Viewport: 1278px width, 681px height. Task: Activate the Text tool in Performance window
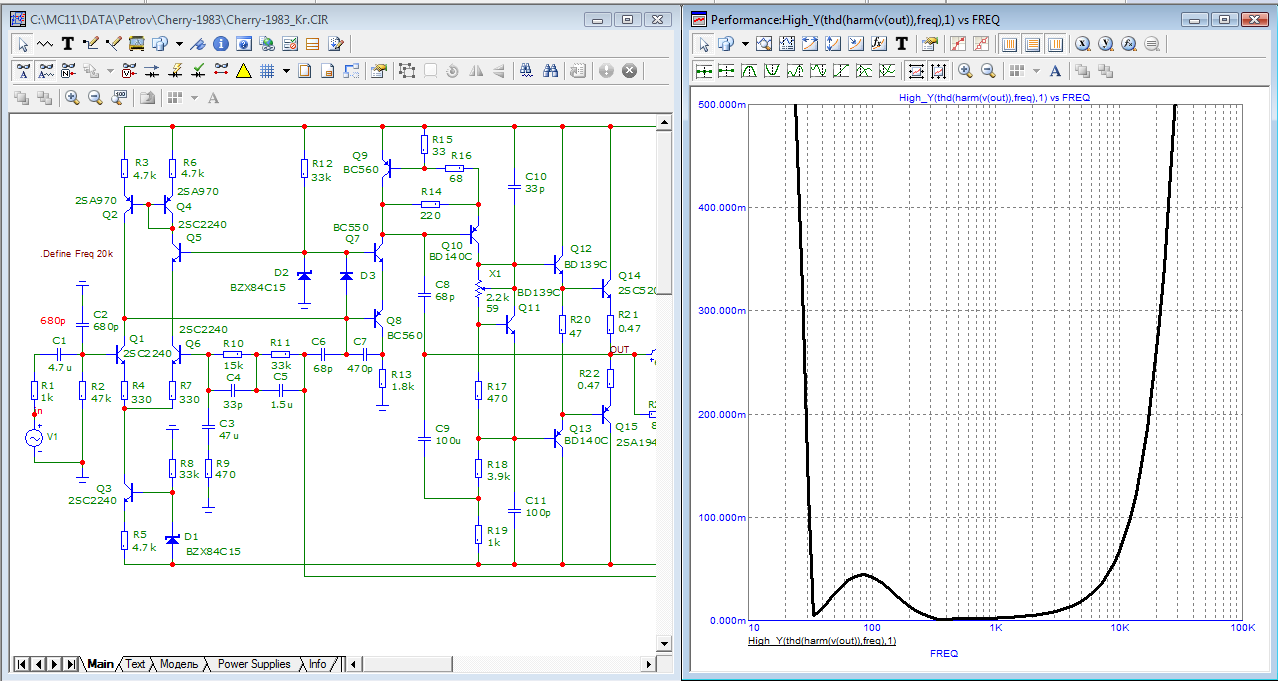coord(902,44)
